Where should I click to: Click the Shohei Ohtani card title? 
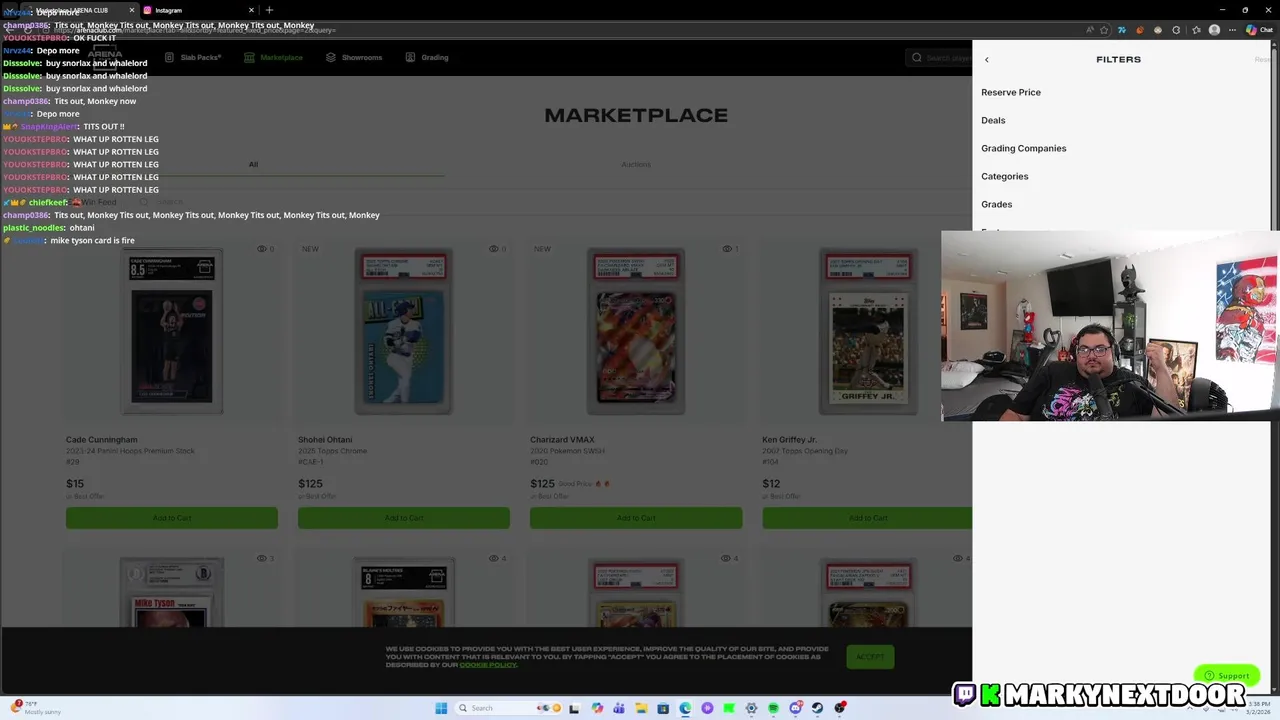(325, 440)
